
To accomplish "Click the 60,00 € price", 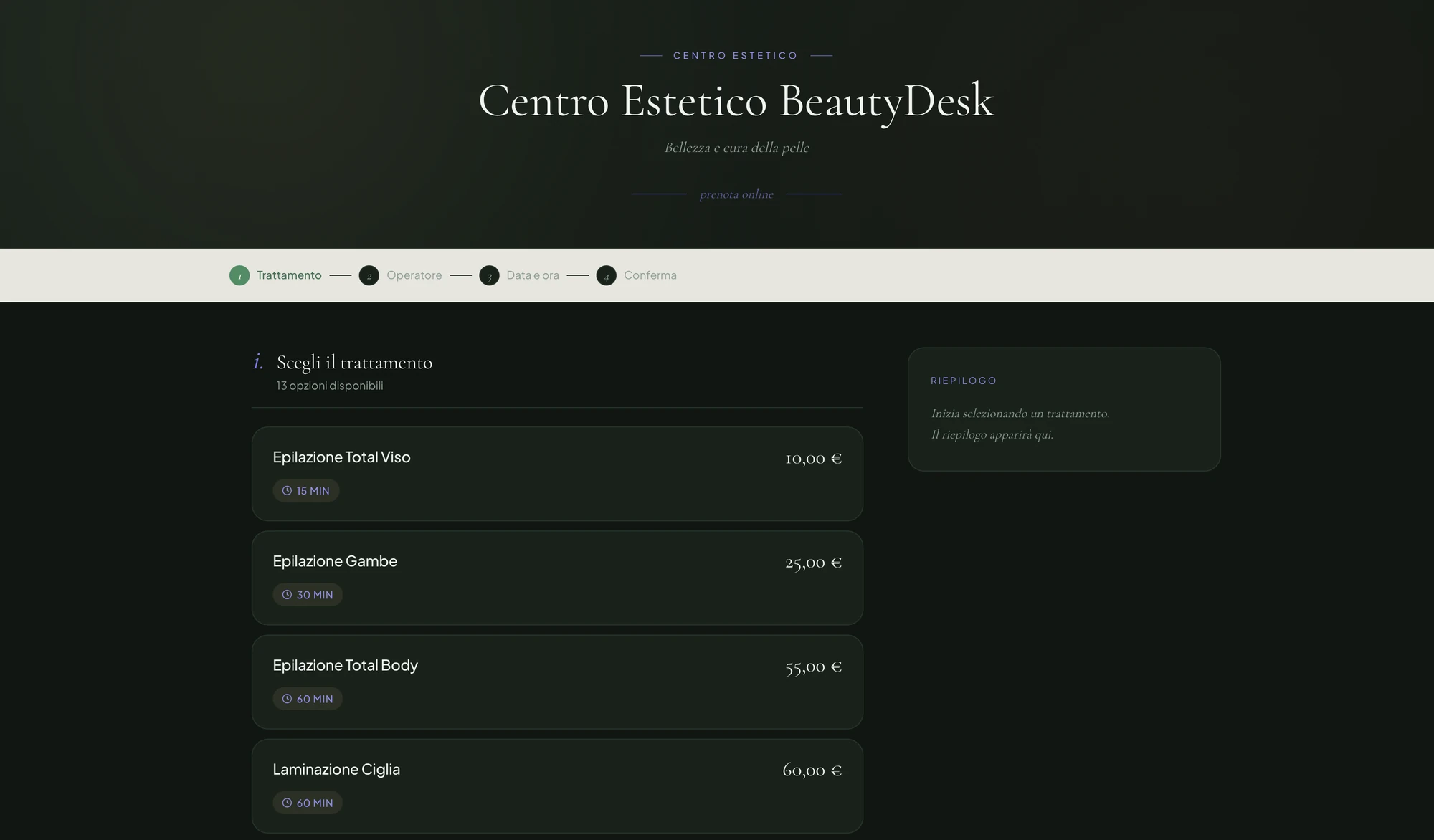I will tap(812, 770).
